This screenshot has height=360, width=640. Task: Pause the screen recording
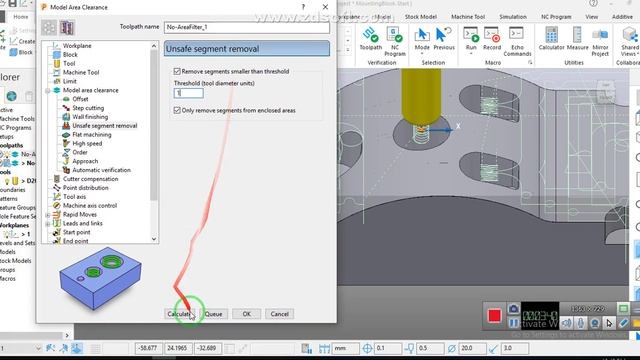click(513, 323)
